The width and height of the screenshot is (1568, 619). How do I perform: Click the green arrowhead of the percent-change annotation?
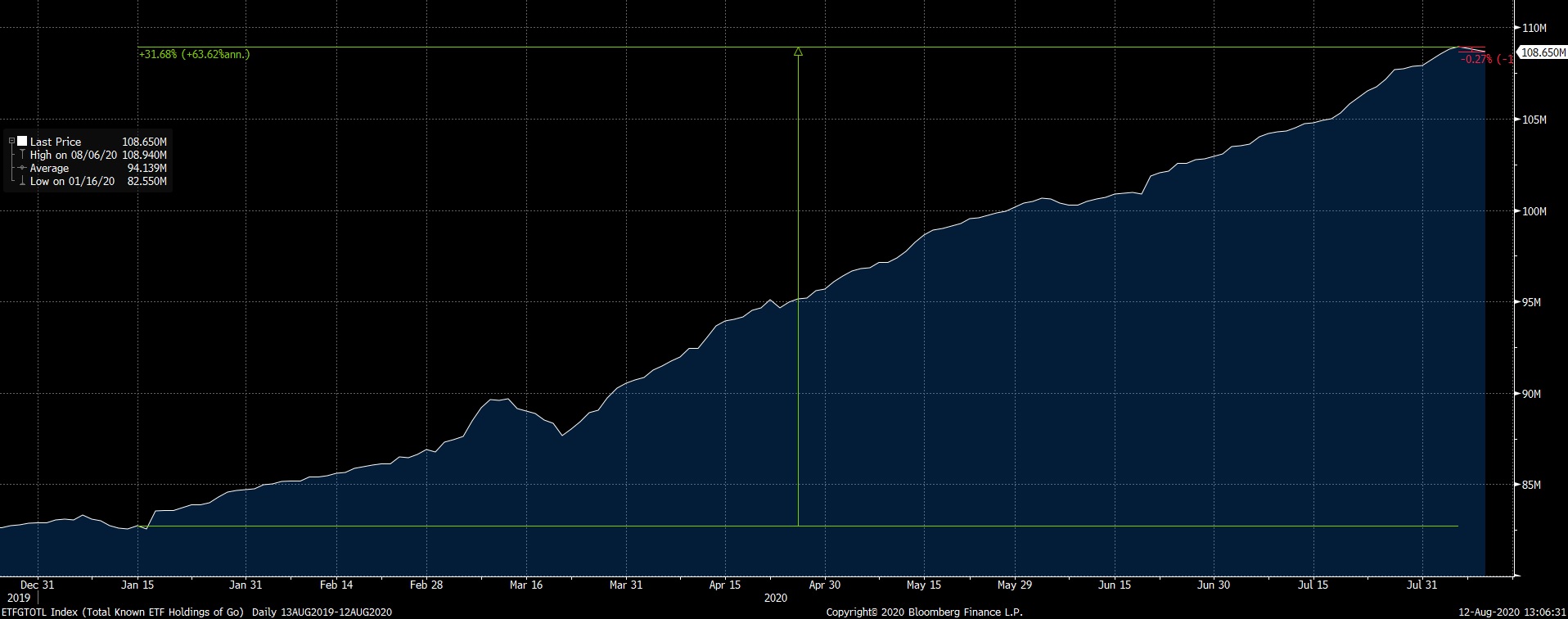[798, 52]
